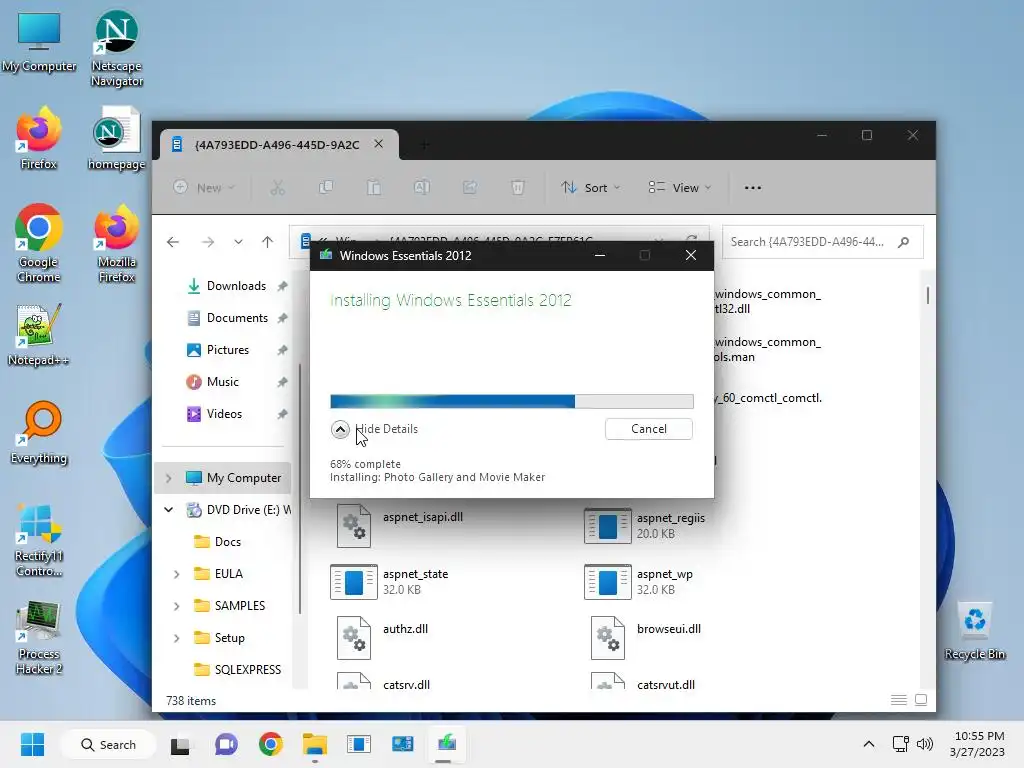Select the Notepad++ desktop shortcut

point(39,335)
